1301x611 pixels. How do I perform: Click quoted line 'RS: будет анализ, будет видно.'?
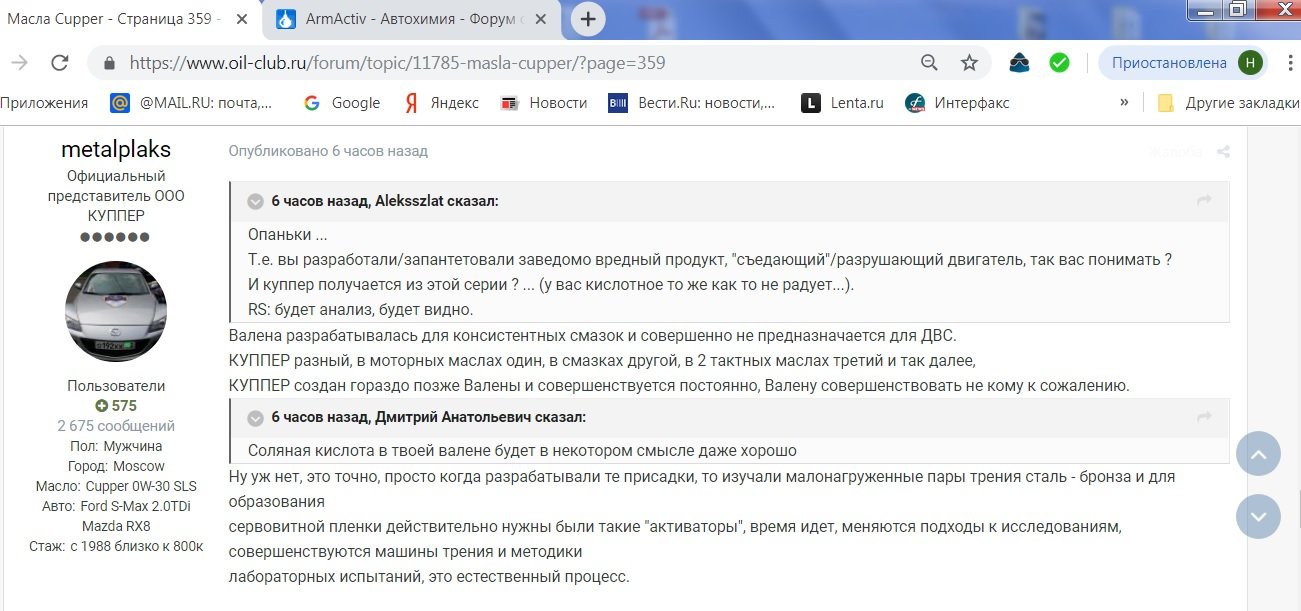pos(361,309)
